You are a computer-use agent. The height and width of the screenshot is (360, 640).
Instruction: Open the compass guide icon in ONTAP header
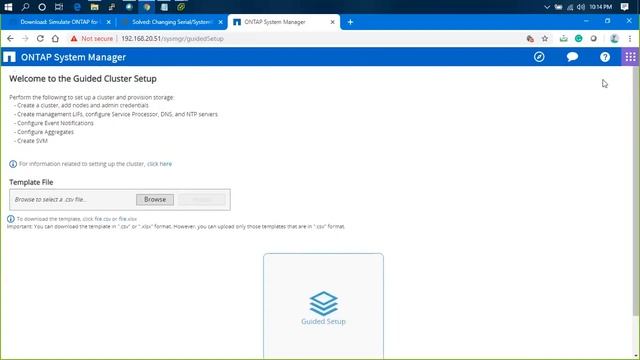tap(539, 57)
